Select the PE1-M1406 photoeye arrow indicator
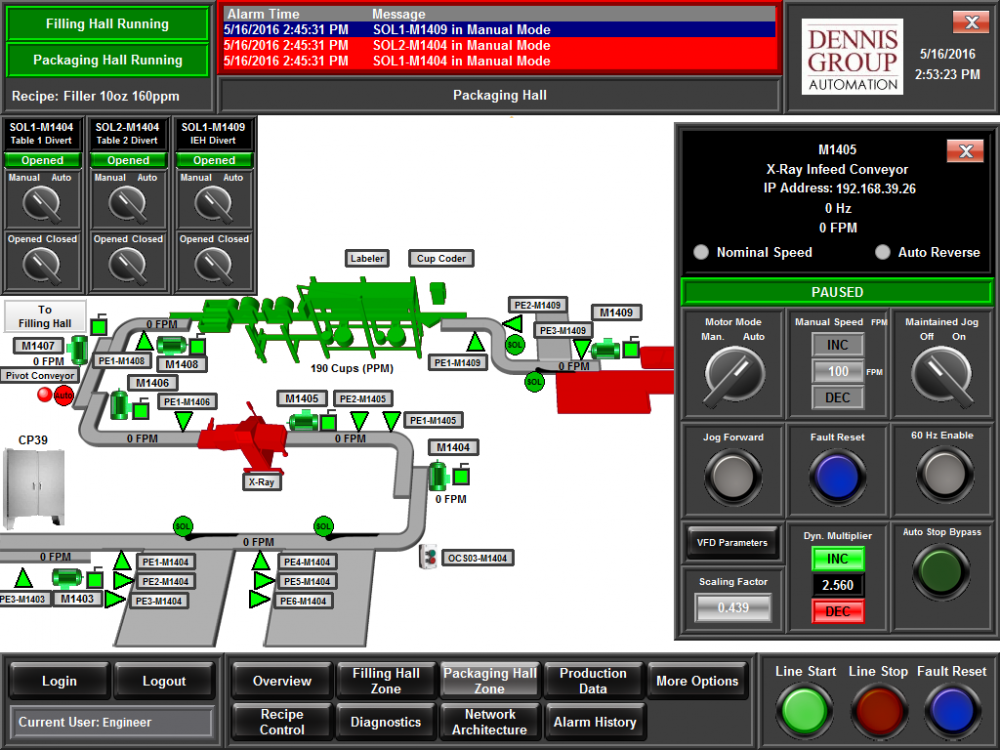The height and width of the screenshot is (750, 1000). point(181,418)
